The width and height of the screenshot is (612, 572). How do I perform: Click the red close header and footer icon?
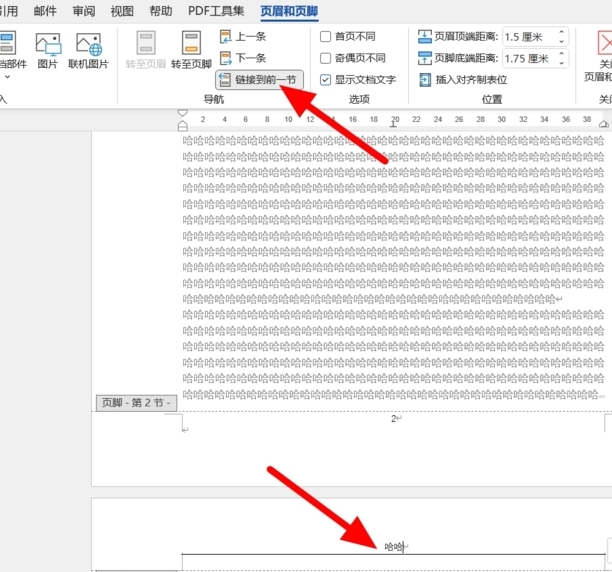click(603, 44)
